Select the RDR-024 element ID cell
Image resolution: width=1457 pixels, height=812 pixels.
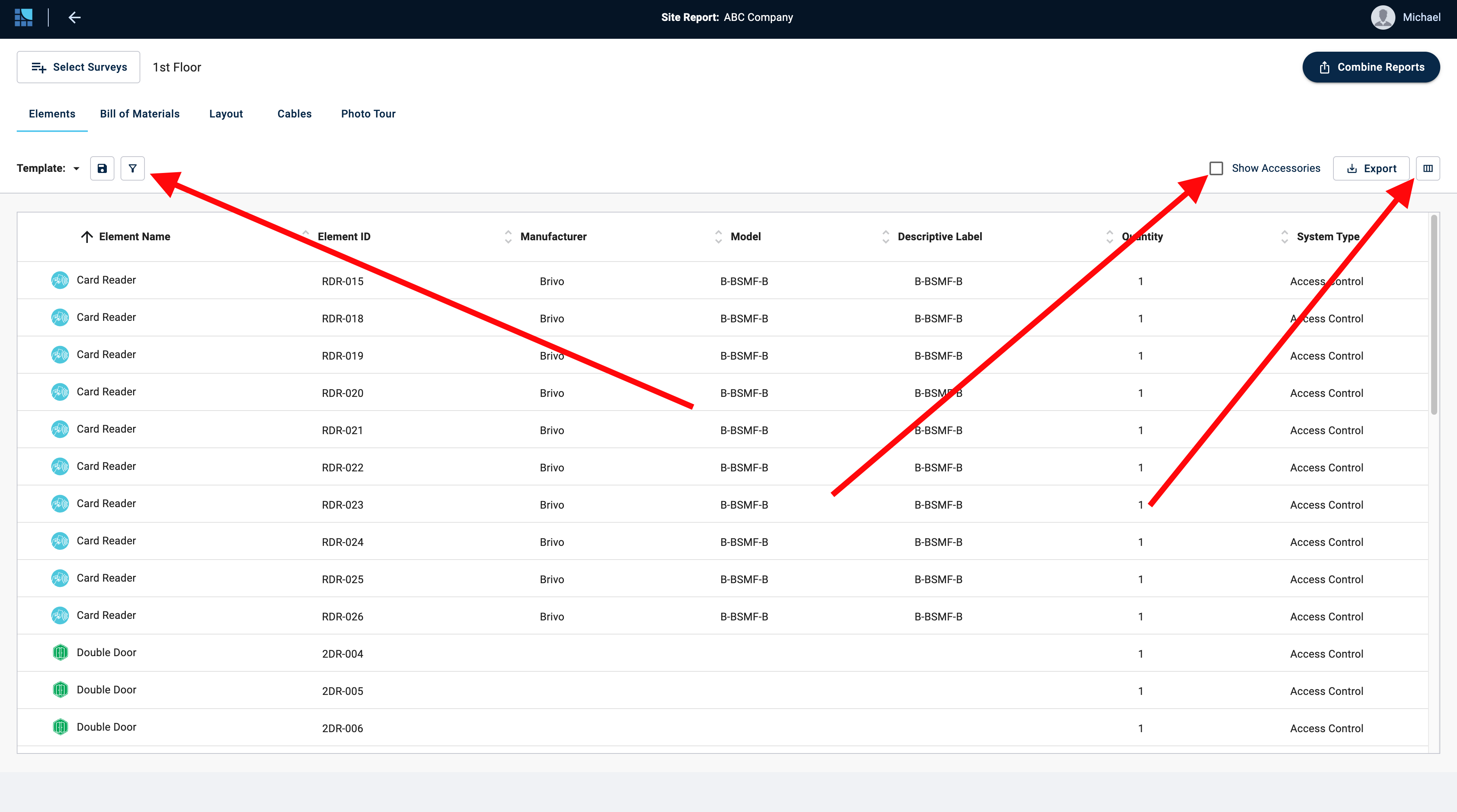[342, 542]
